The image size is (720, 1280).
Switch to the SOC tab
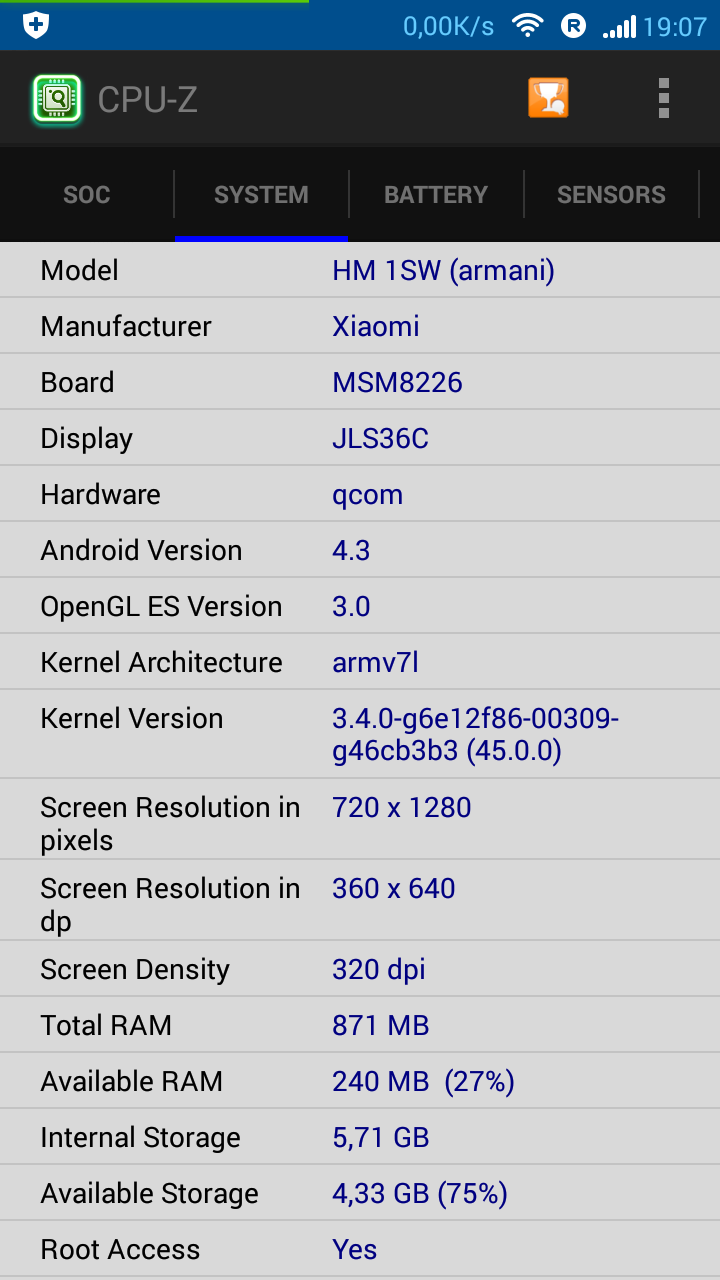[87, 194]
